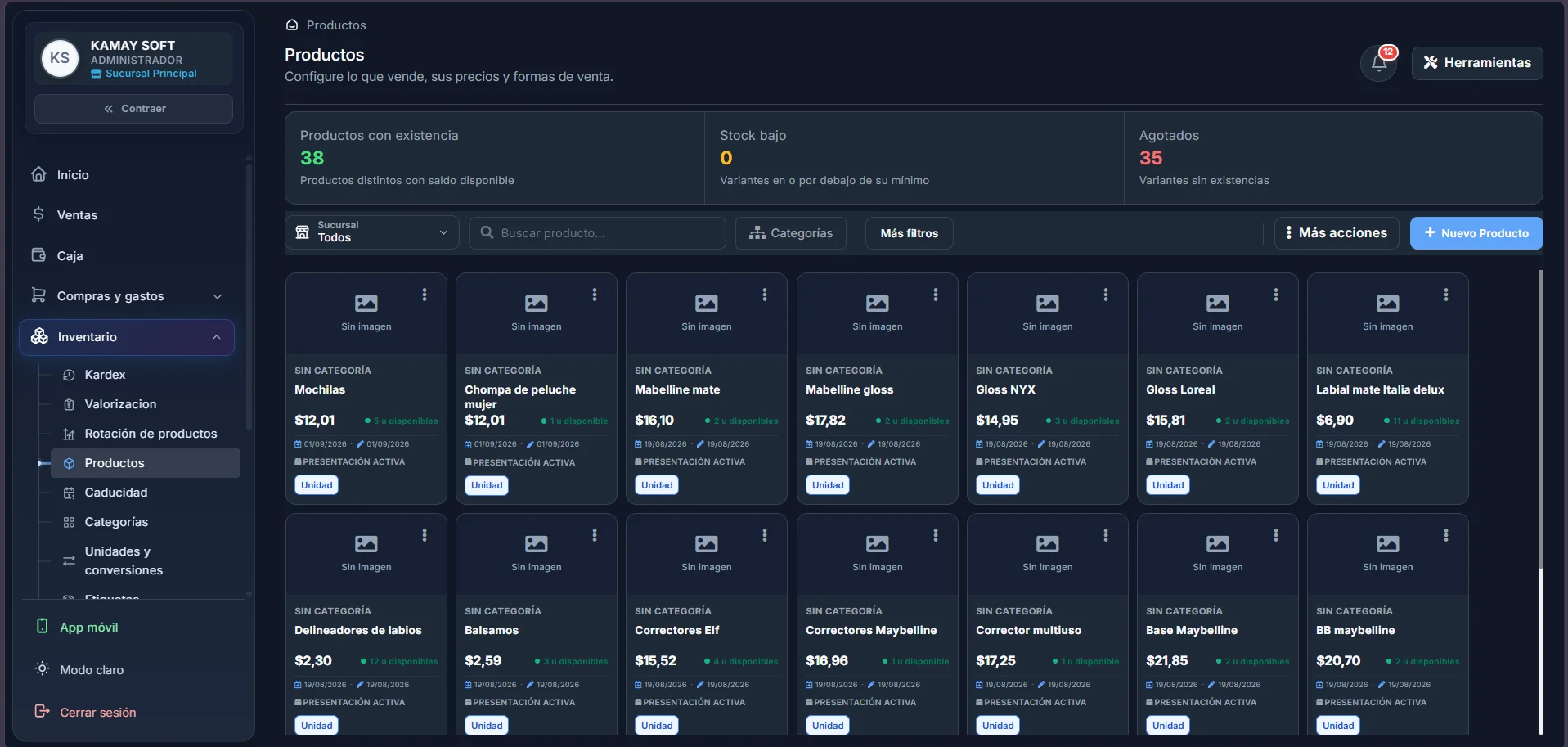Screen dimensions: 1568x747
Task: Expand the Compras y gastos menu chevron
Action: click(218, 296)
